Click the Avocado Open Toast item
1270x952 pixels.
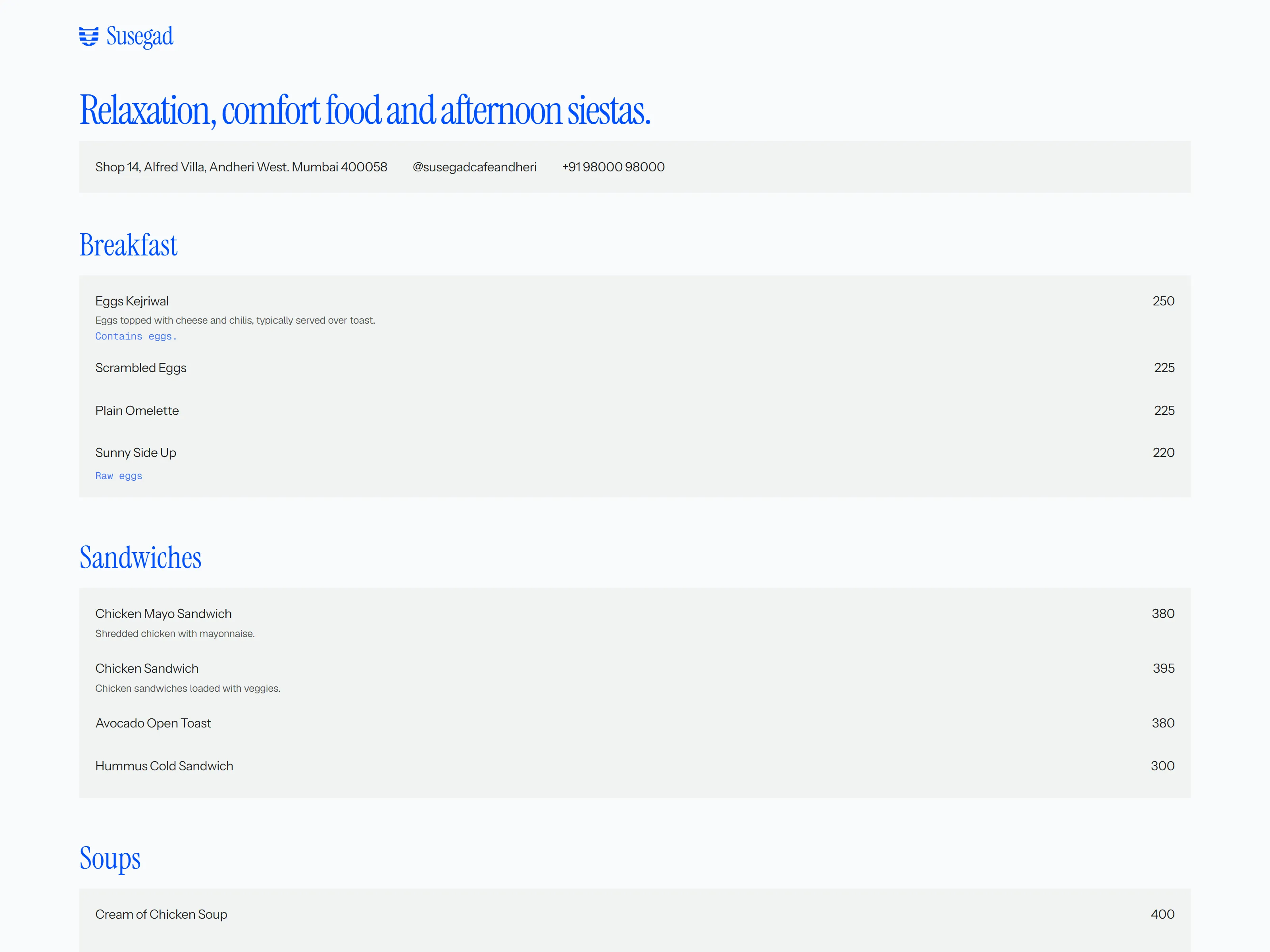153,724
